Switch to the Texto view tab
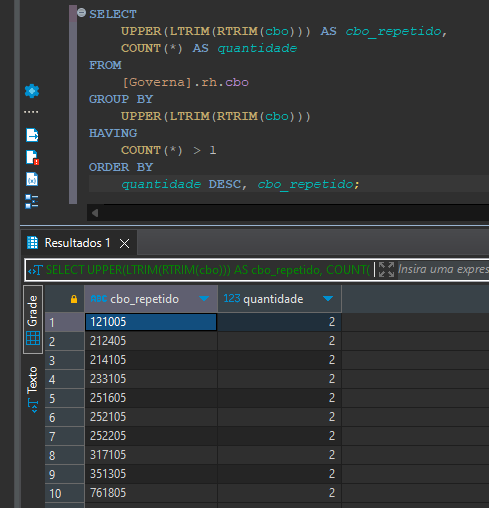This screenshot has height=508, width=489. coord(33,389)
